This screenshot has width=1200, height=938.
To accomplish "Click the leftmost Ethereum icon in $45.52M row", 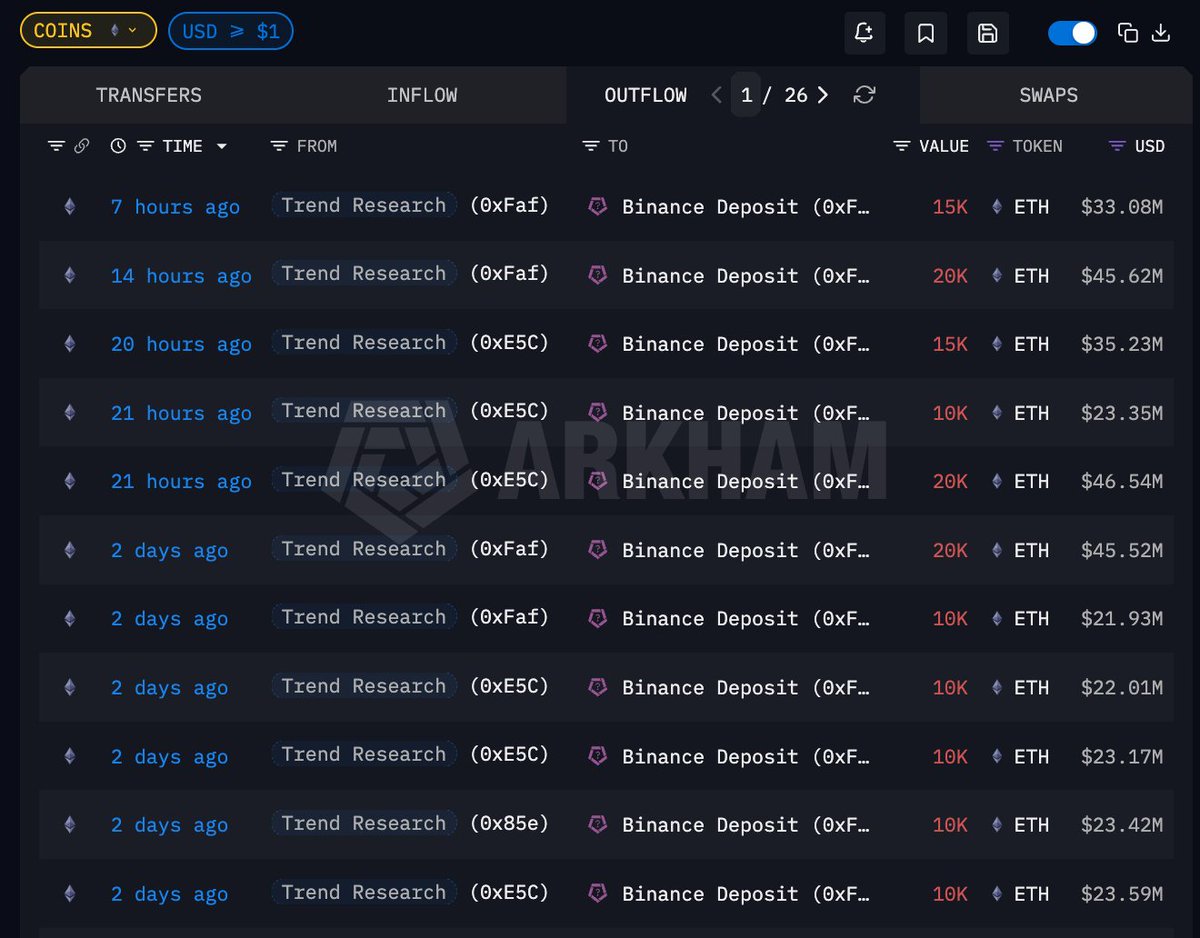I will point(69,550).
